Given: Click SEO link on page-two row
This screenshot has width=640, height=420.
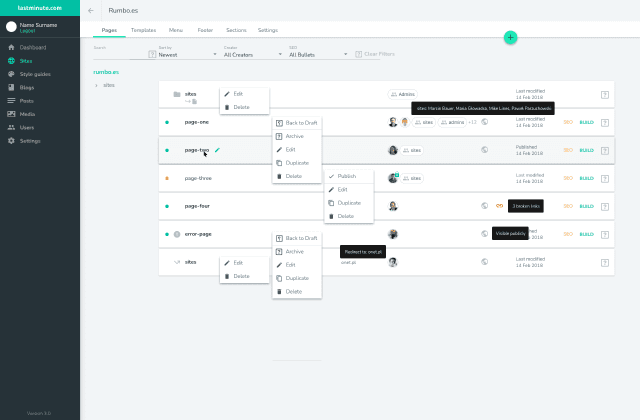Looking at the screenshot, I should (568, 150).
